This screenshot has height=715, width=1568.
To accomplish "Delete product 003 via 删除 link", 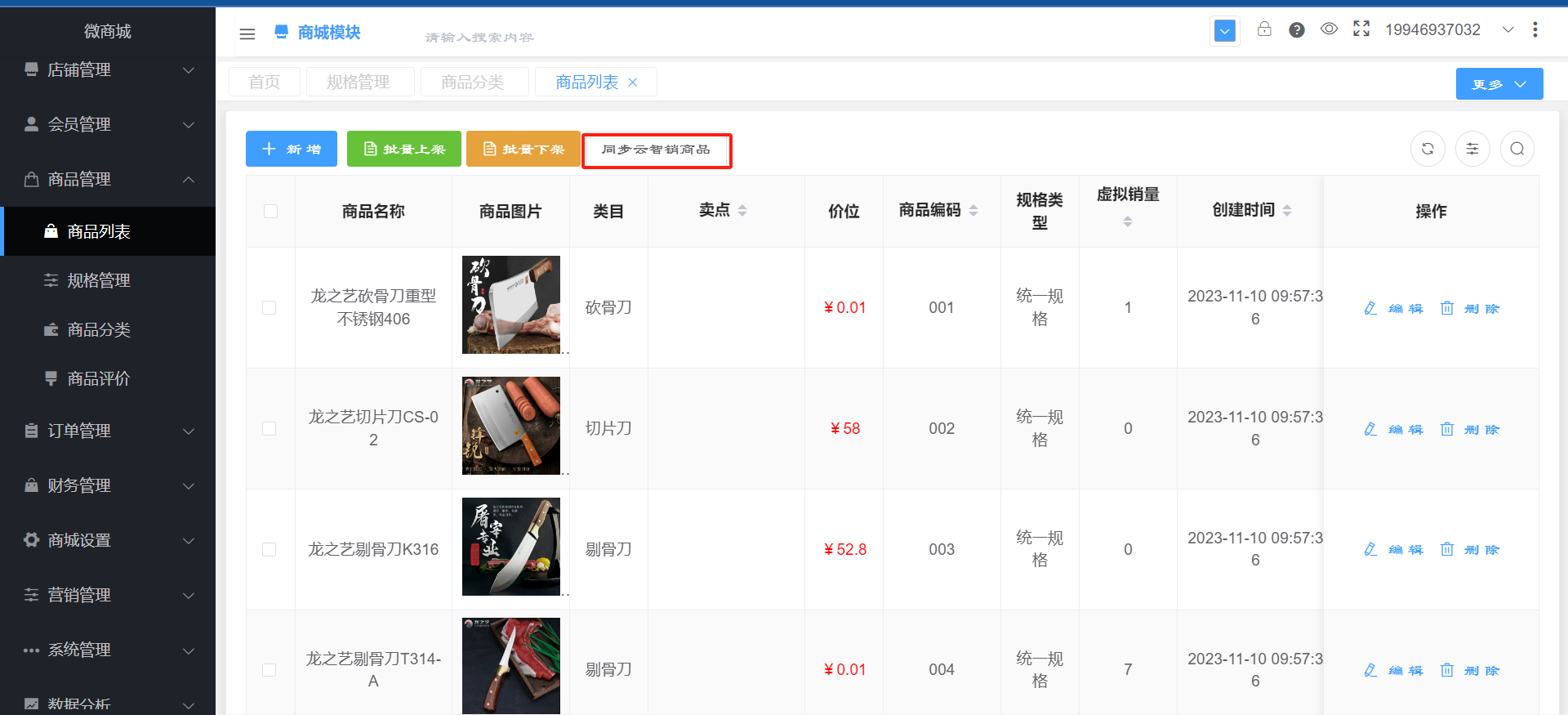I will (x=1470, y=550).
